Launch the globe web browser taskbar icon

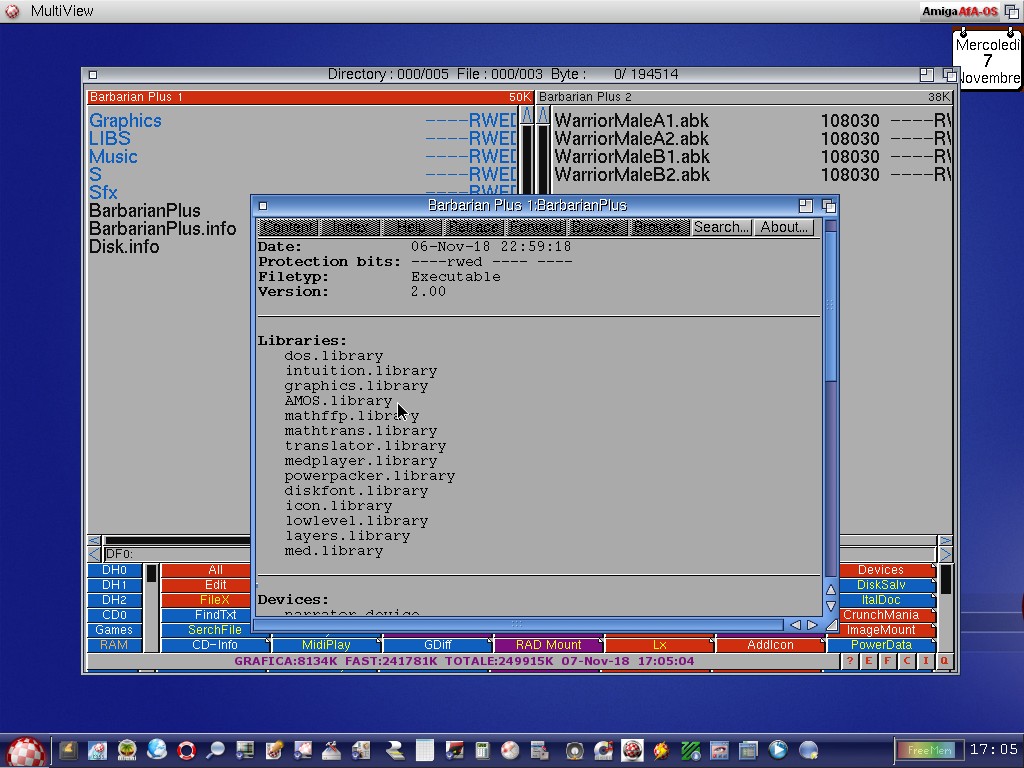tap(157, 749)
